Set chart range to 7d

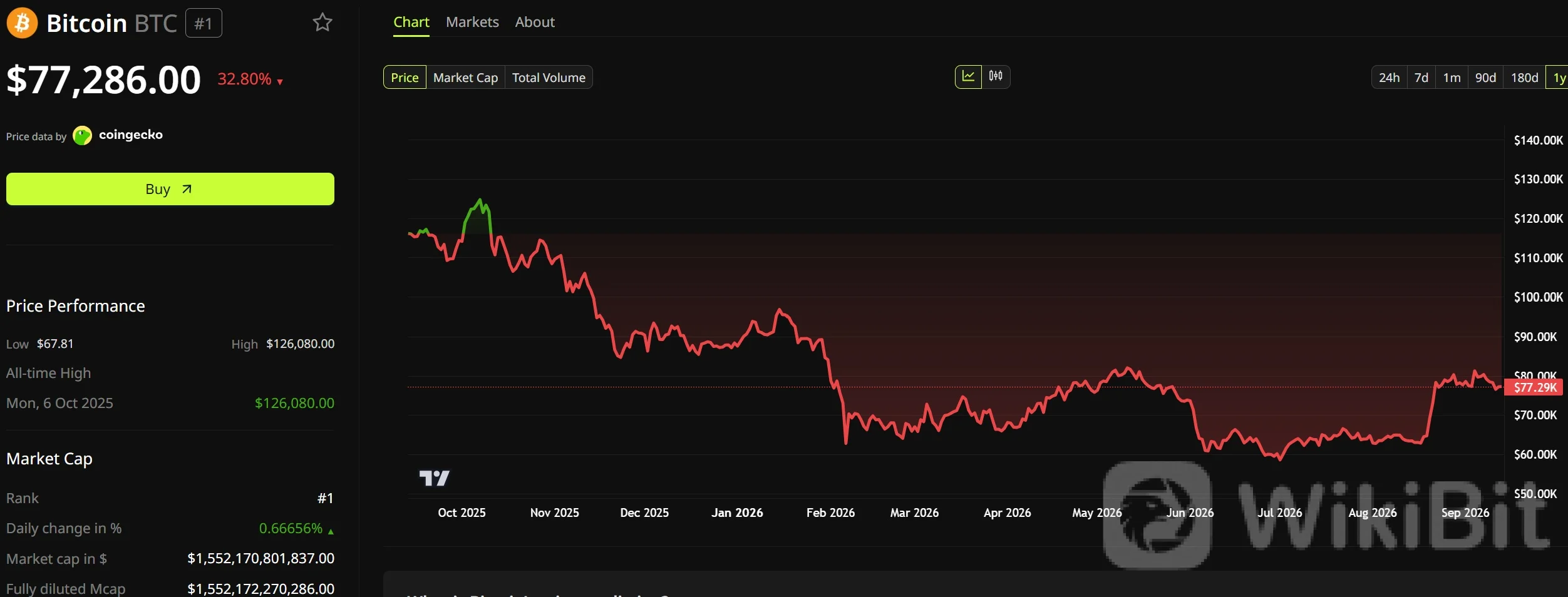1421,78
